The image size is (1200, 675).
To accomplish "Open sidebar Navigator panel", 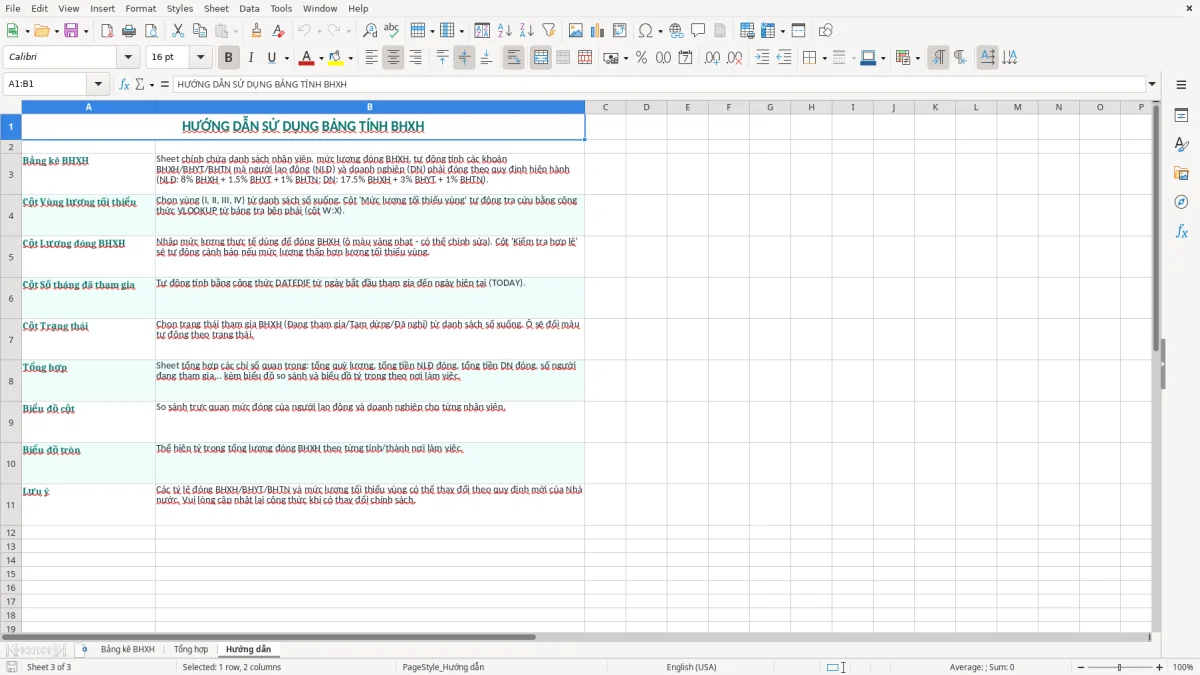I will (1181, 203).
